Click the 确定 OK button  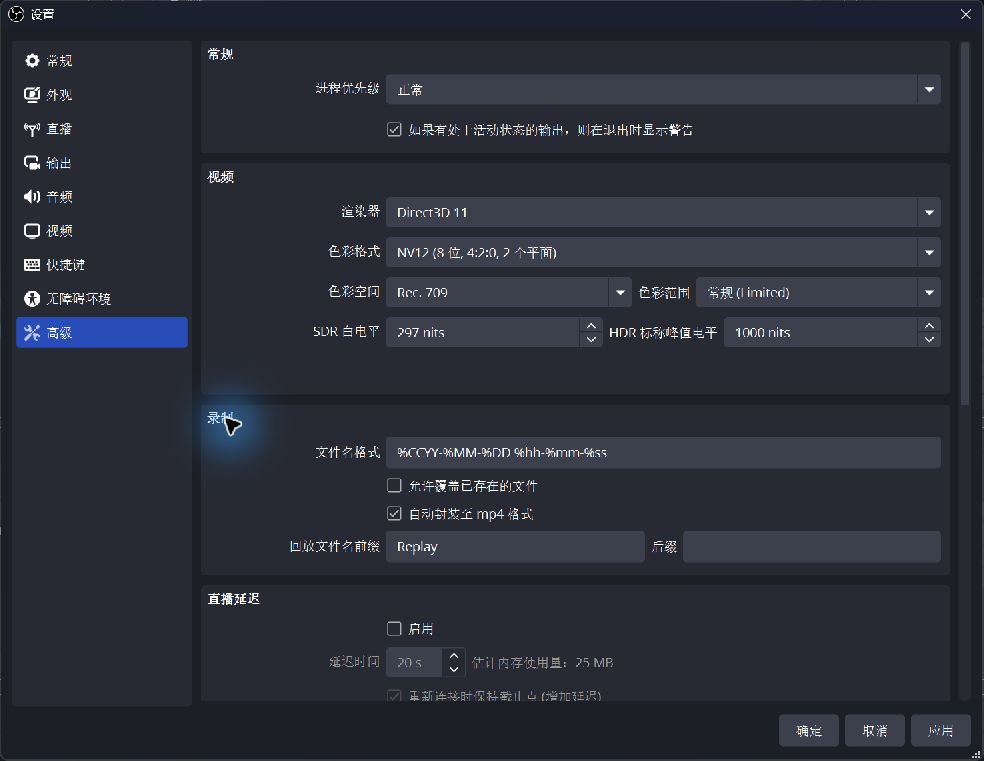(809, 731)
